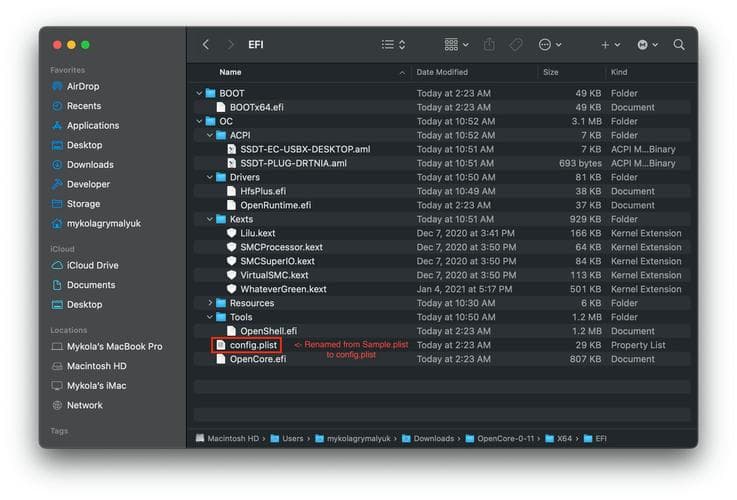
Task: Select the Lilu.kext shield icon
Action: tap(231, 233)
